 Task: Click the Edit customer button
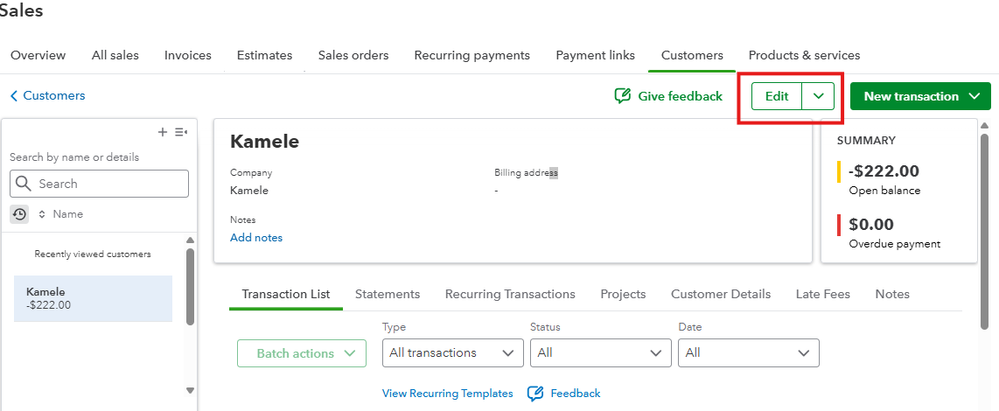(x=777, y=96)
